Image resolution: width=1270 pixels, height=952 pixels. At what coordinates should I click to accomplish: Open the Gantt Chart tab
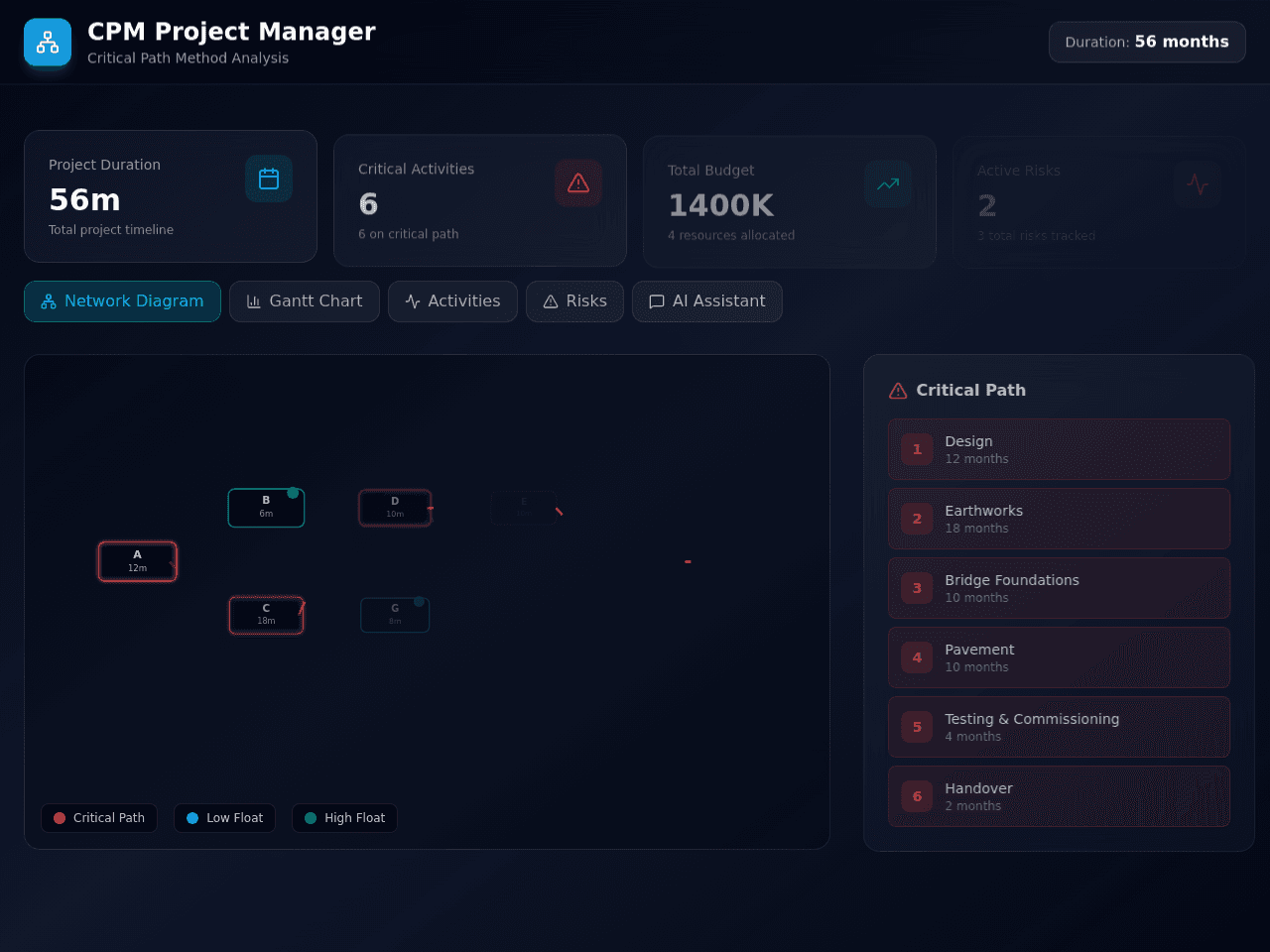[x=305, y=301]
